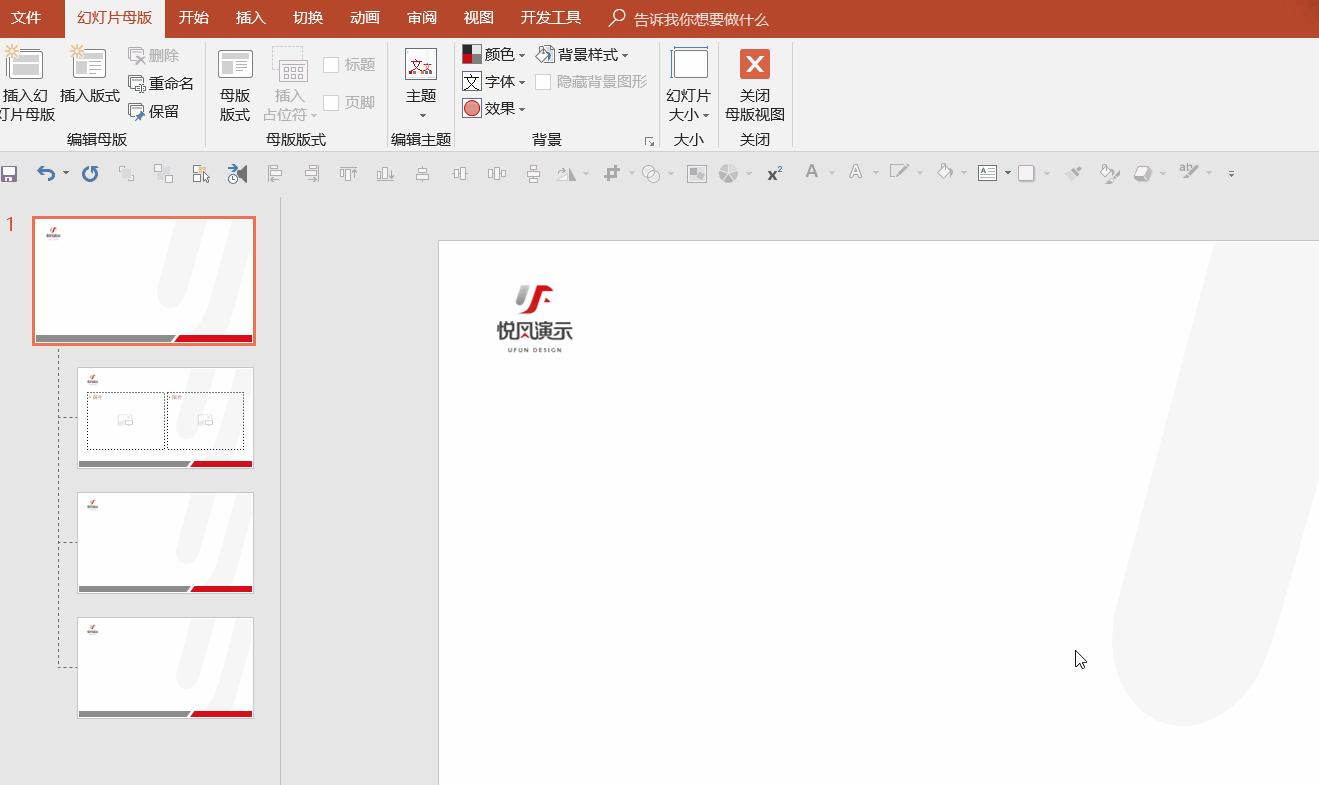Open the 主题 (Themes) dropdown
Screen dimensions: 1319x785
coord(421,84)
